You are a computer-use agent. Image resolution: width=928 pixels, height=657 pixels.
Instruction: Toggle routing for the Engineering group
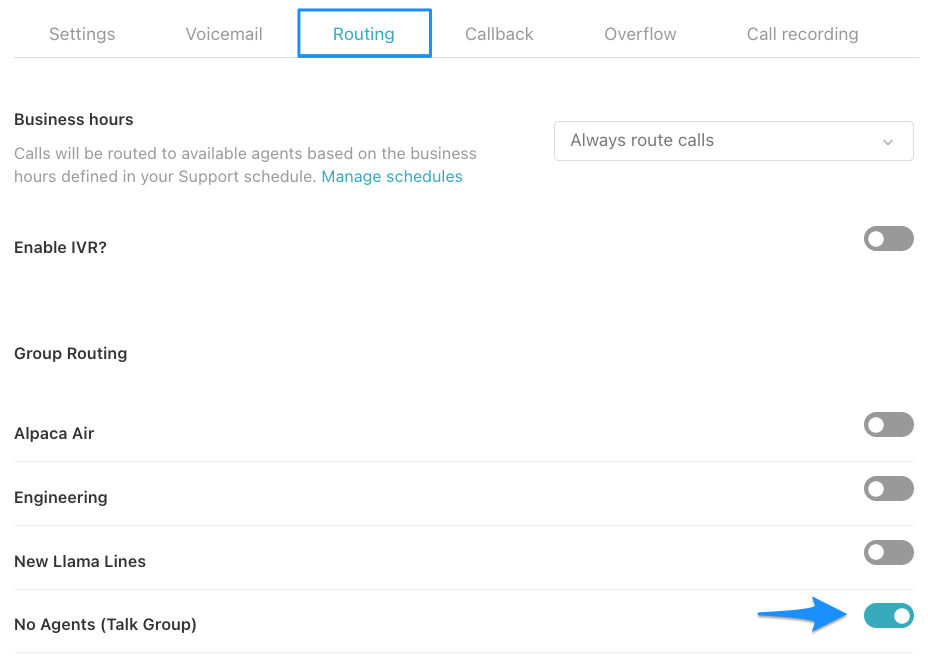pyautogui.click(x=888, y=488)
